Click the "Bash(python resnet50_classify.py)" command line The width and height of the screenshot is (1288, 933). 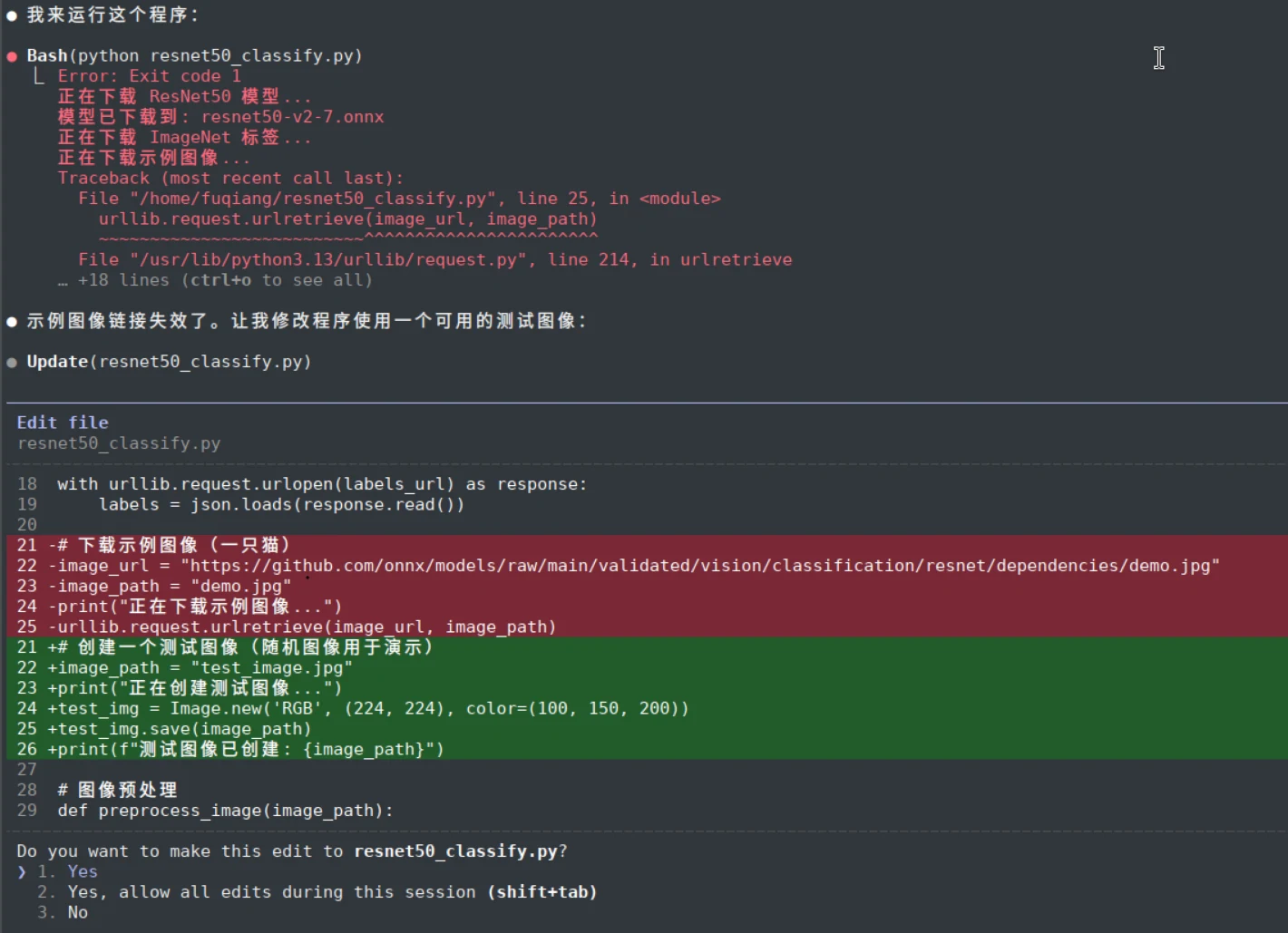(x=194, y=56)
